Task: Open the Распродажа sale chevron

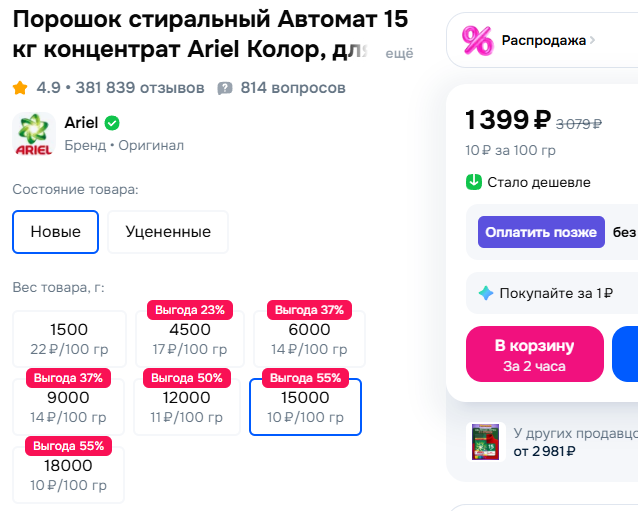Action: (592, 40)
